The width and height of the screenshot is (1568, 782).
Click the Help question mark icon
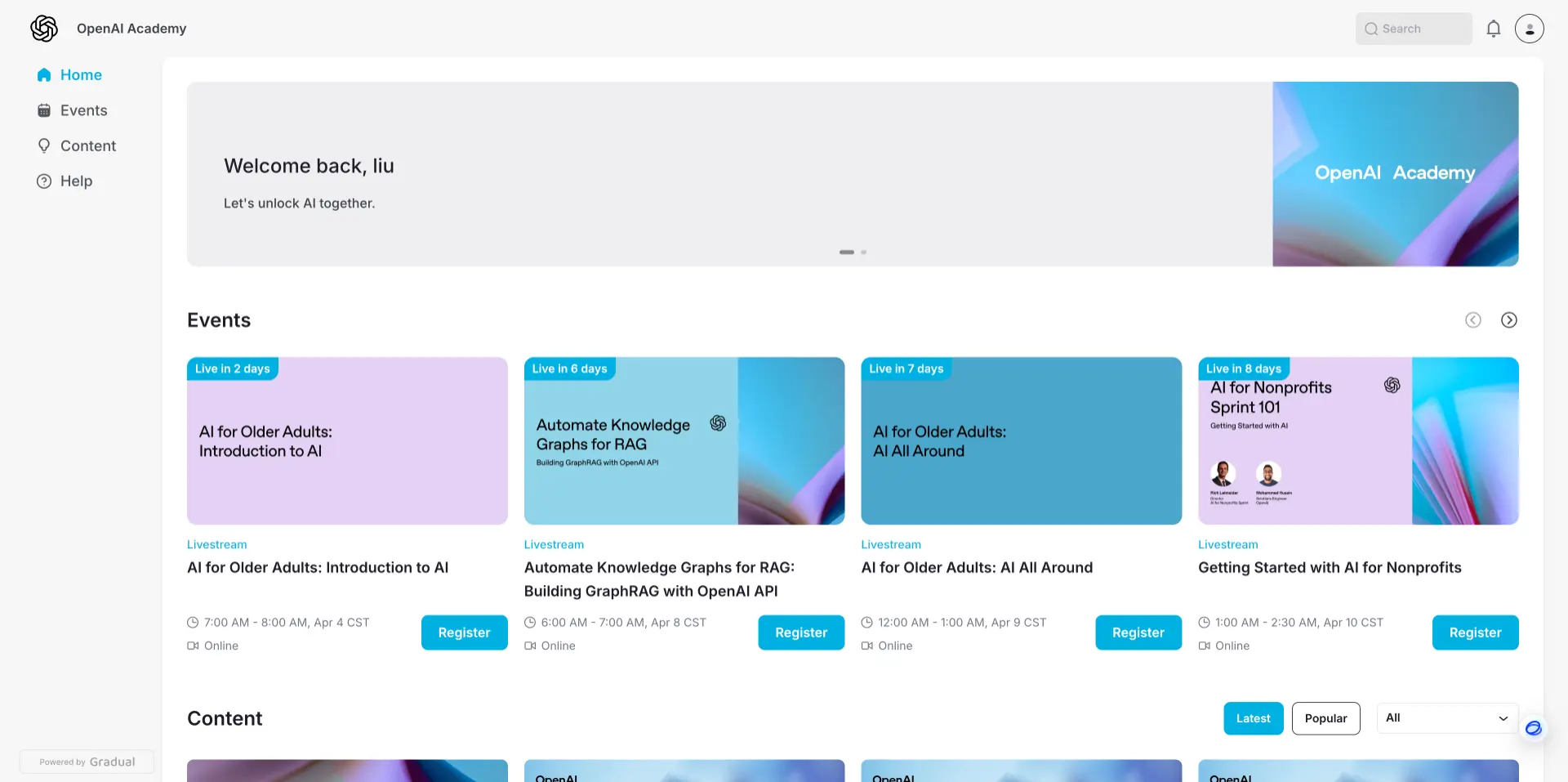[44, 181]
